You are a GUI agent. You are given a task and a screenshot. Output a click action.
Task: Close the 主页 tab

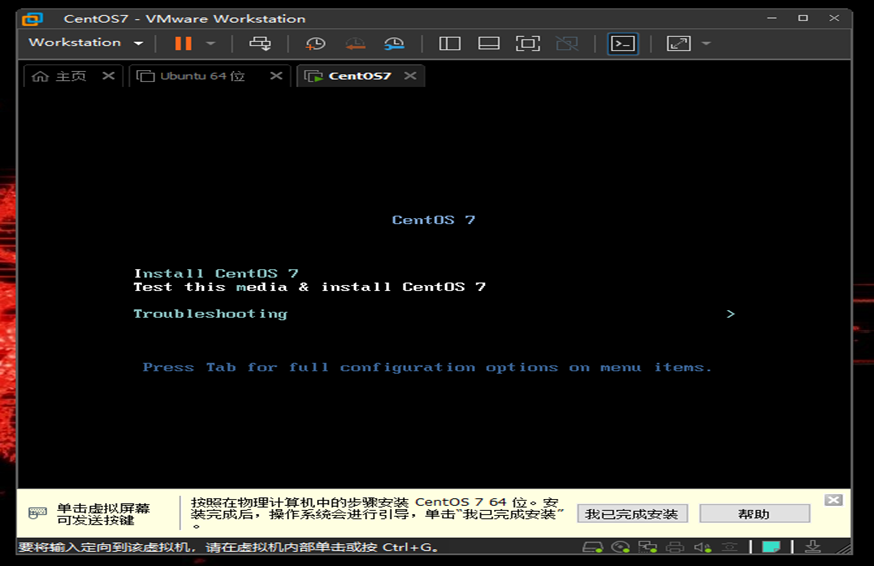pyautogui.click(x=108, y=75)
